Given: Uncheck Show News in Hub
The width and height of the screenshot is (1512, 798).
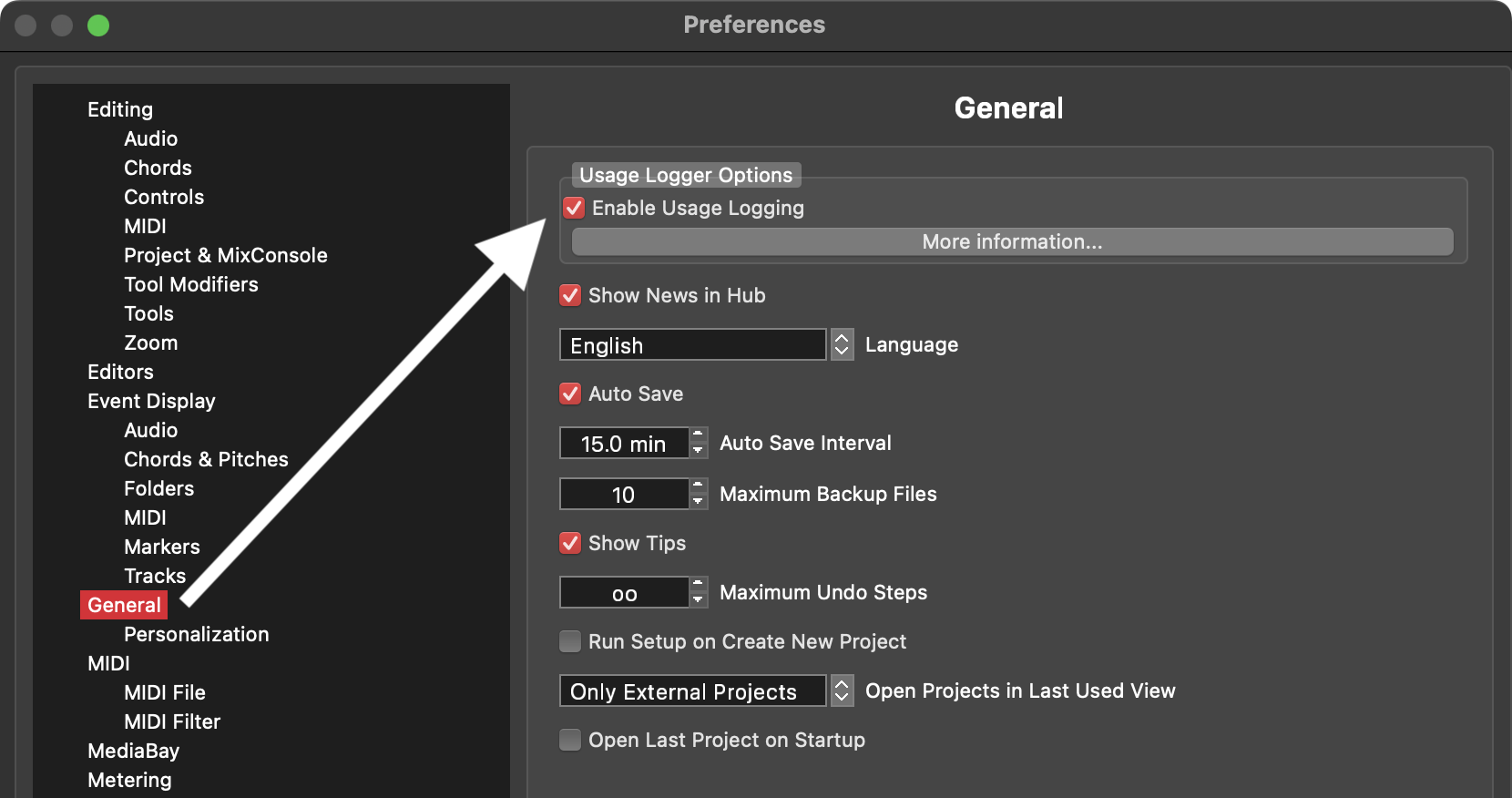Looking at the screenshot, I should (x=570, y=296).
